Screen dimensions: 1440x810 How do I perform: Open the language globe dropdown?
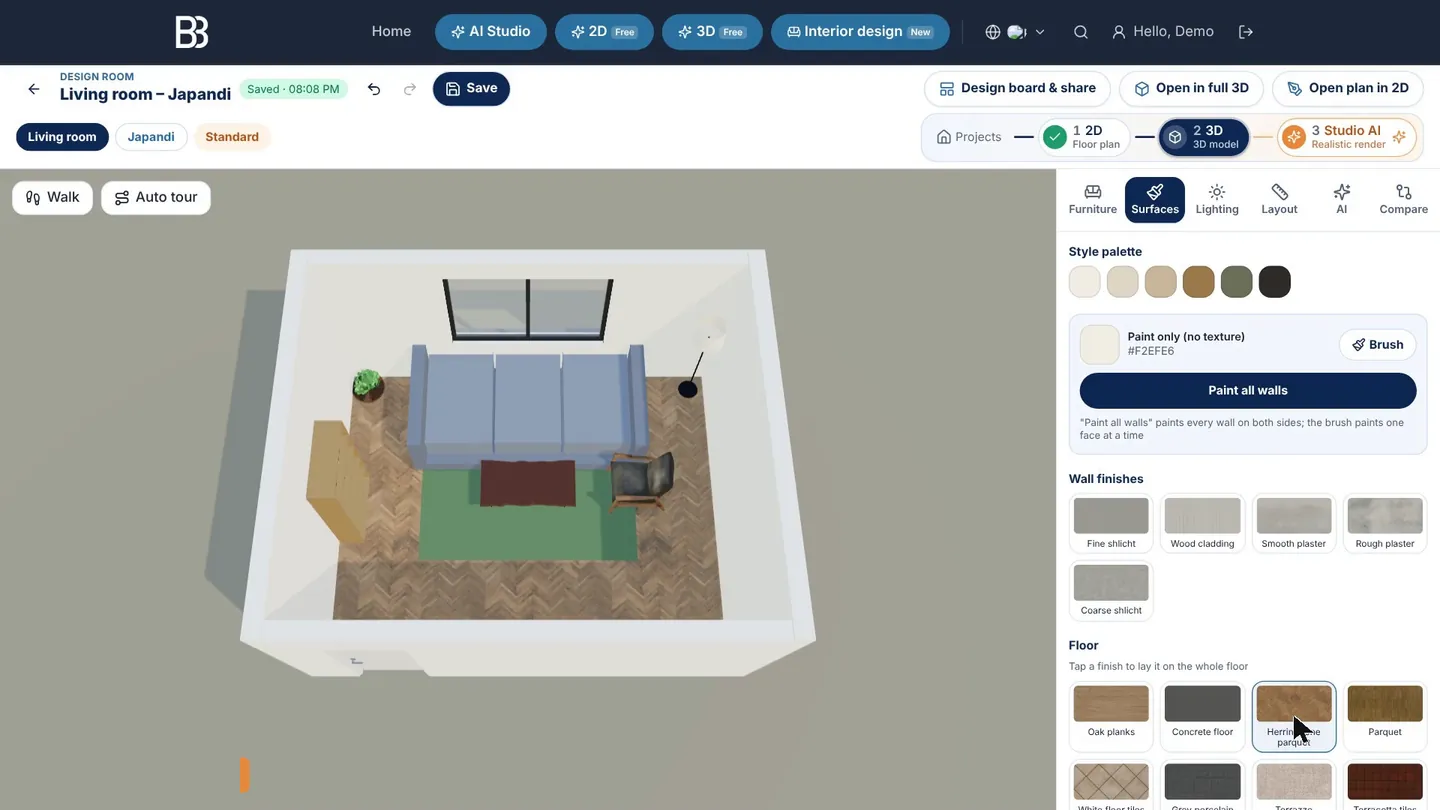pos(1015,32)
